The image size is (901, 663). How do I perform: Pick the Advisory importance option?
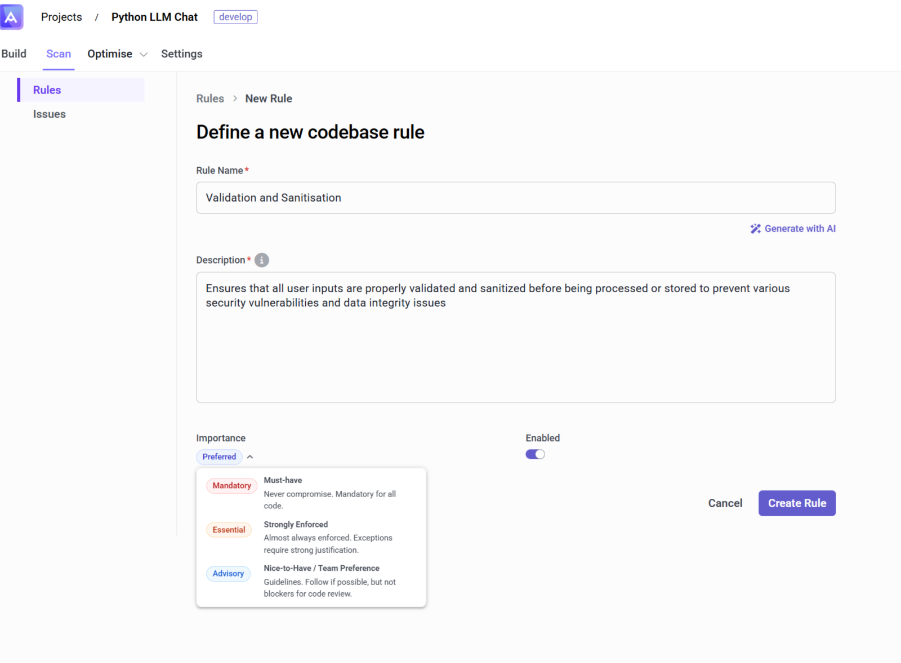228,573
